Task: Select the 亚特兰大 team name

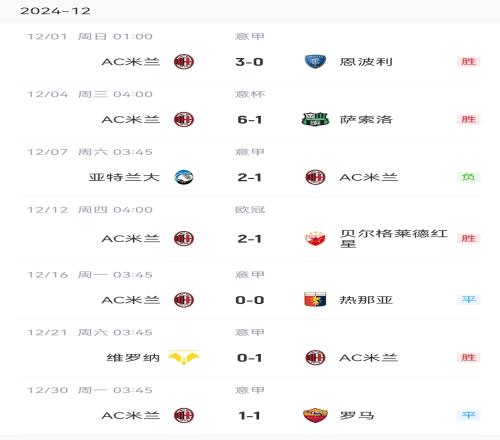Action: tap(124, 177)
